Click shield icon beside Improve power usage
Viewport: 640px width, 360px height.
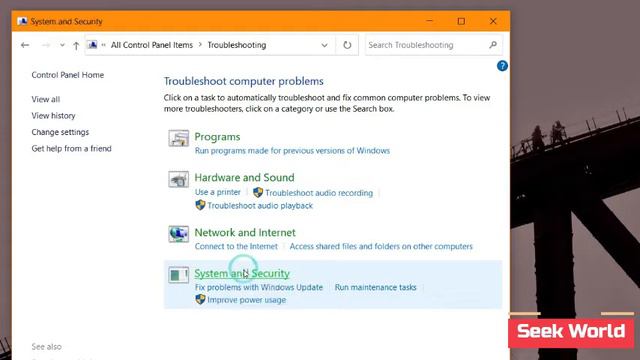[x=200, y=299]
